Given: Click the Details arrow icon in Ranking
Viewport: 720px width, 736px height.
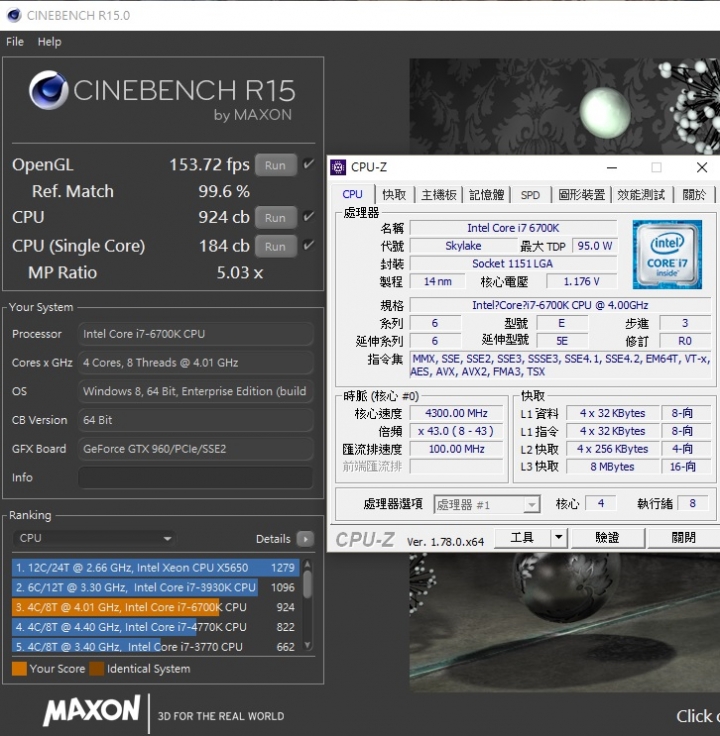Looking at the screenshot, I should [306, 539].
